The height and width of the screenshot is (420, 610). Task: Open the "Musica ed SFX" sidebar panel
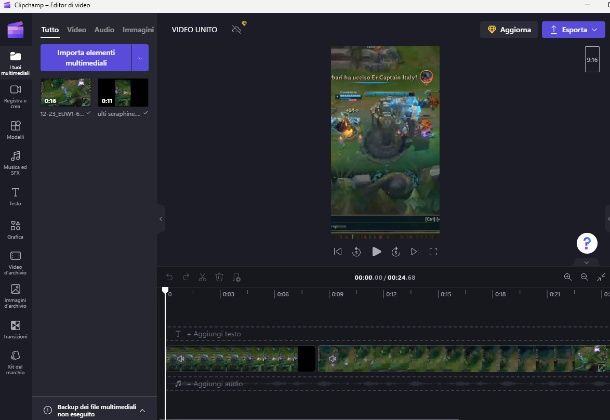(x=15, y=163)
